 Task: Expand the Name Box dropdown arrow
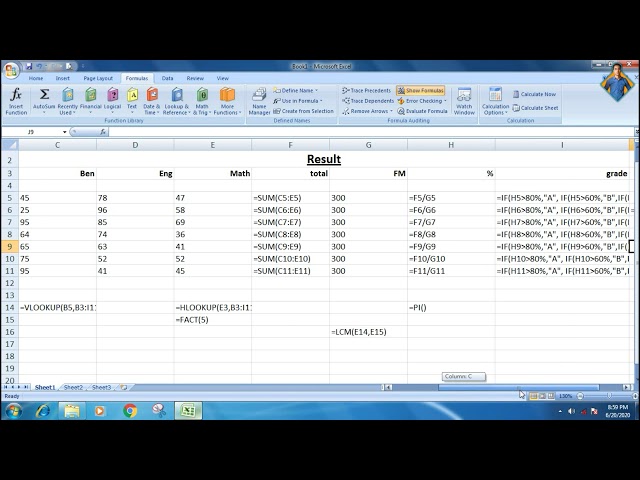pyautogui.click(x=64, y=132)
